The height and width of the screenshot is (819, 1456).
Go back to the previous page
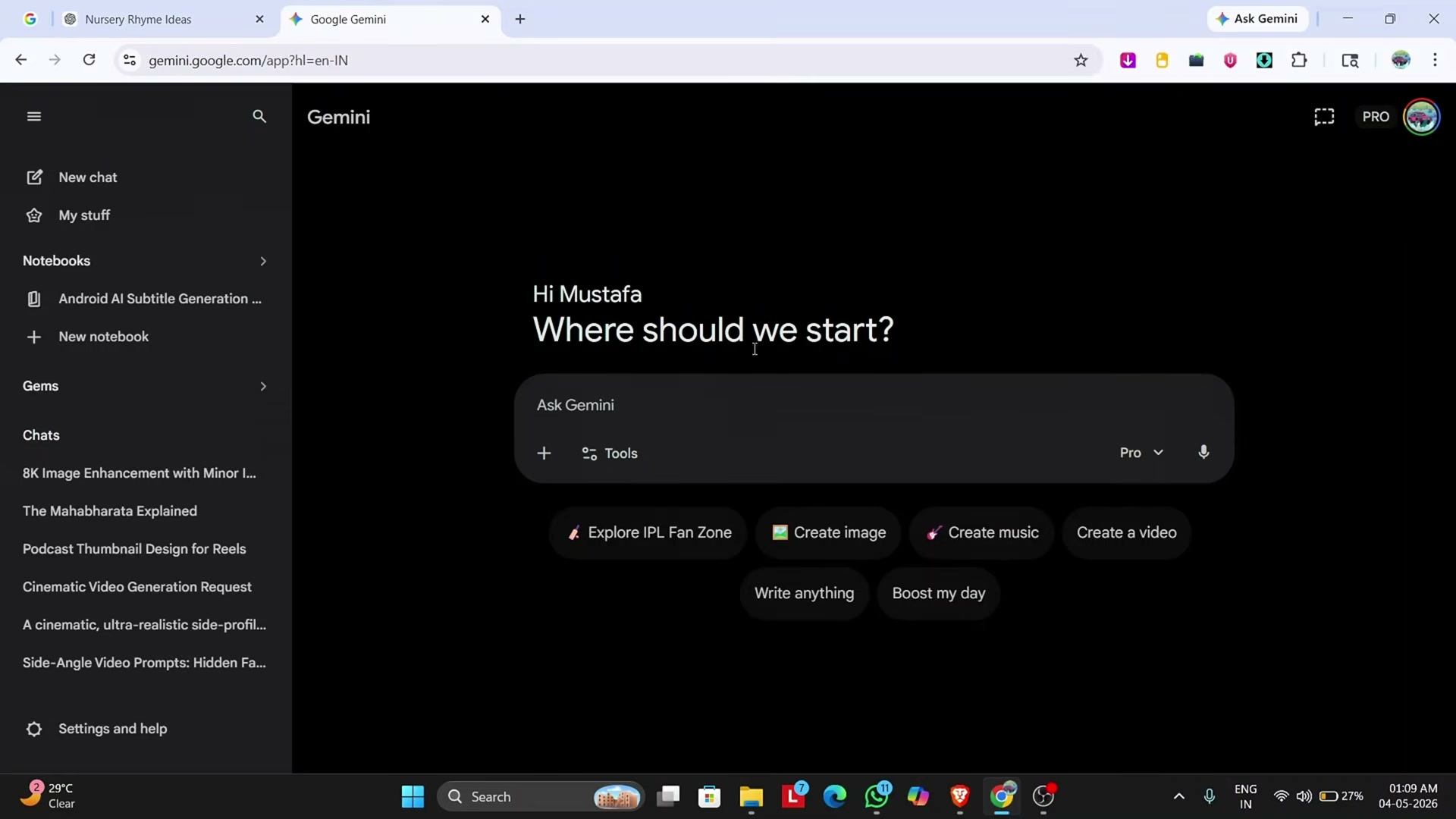21,60
